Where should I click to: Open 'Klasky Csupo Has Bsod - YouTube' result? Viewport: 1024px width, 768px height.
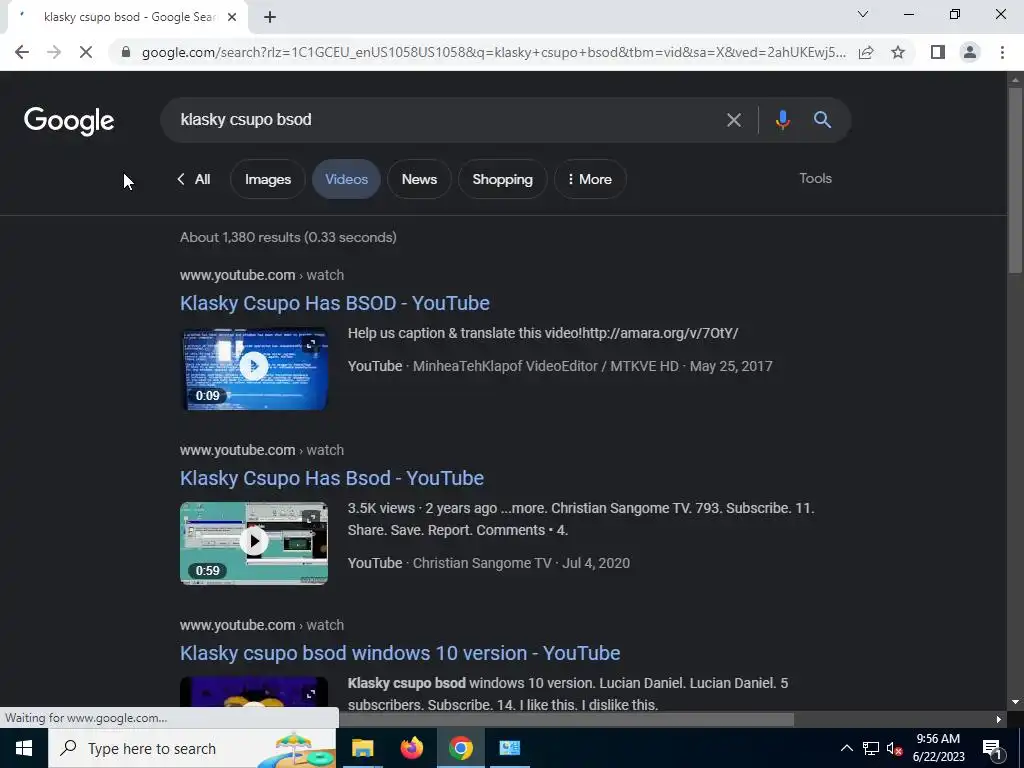[332, 478]
